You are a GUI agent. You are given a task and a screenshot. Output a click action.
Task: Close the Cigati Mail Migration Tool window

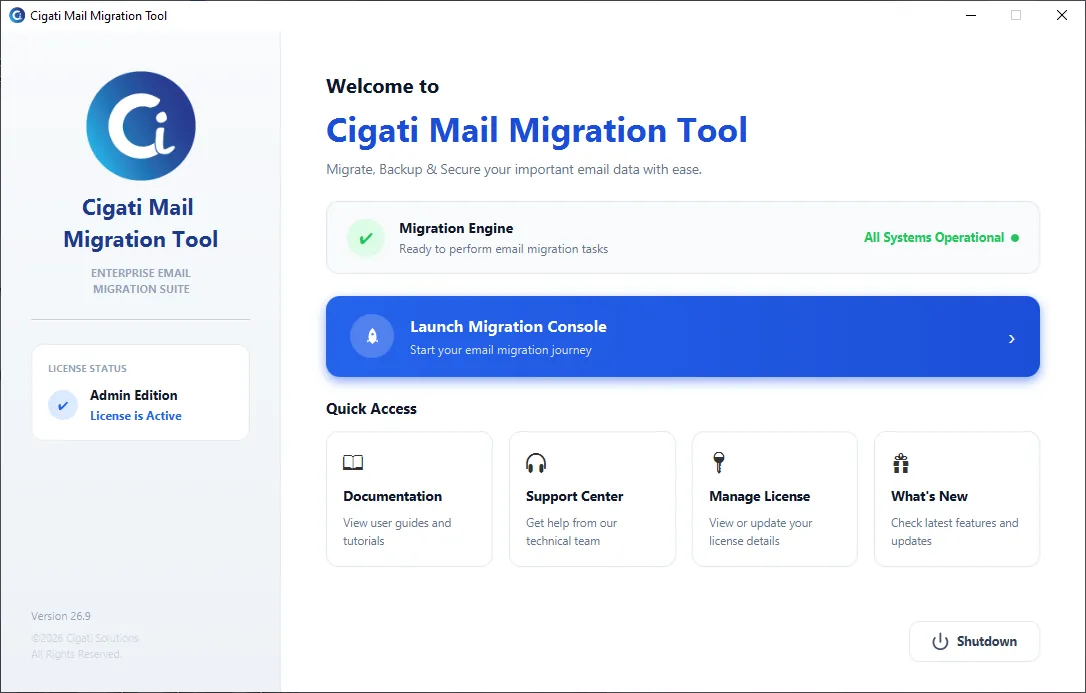(x=1062, y=15)
